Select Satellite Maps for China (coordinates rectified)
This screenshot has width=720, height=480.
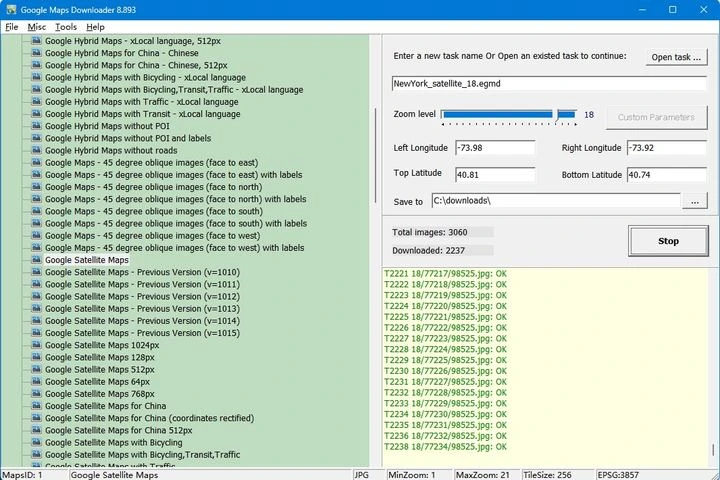(x=149, y=418)
